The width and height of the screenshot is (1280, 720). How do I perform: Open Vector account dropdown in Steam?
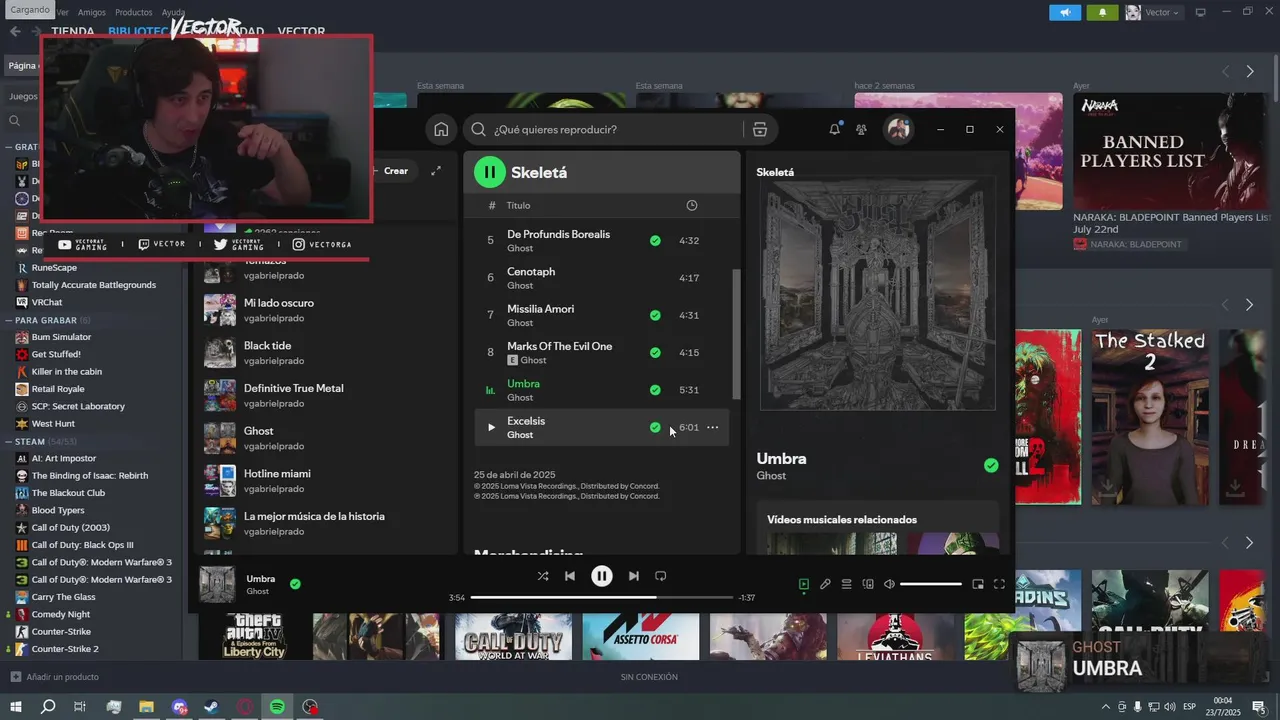point(1153,12)
